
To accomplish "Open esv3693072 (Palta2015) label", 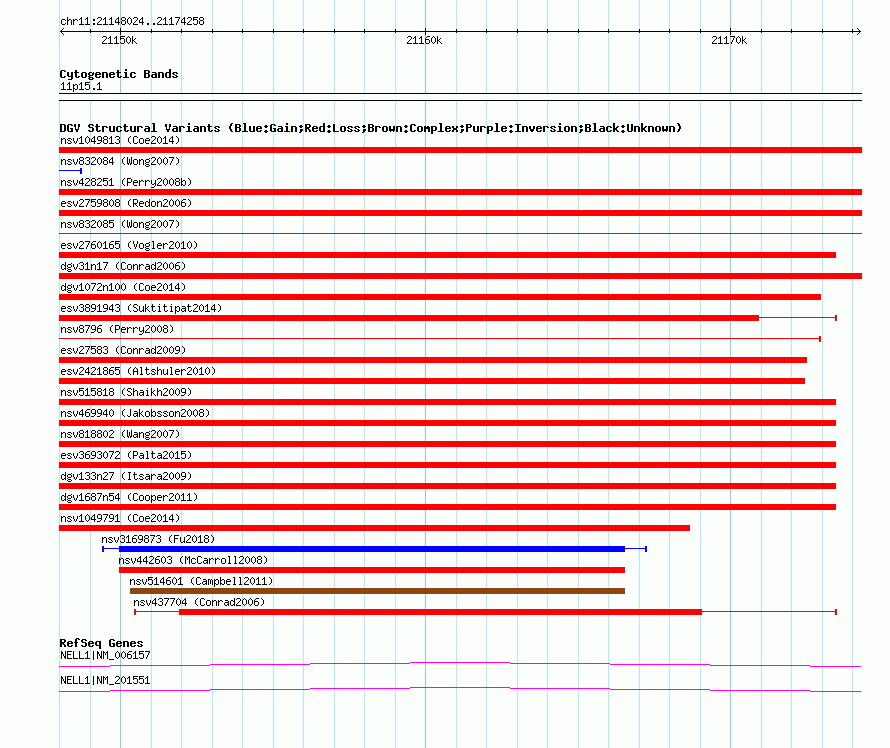I will pyautogui.click(x=126, y=455).
